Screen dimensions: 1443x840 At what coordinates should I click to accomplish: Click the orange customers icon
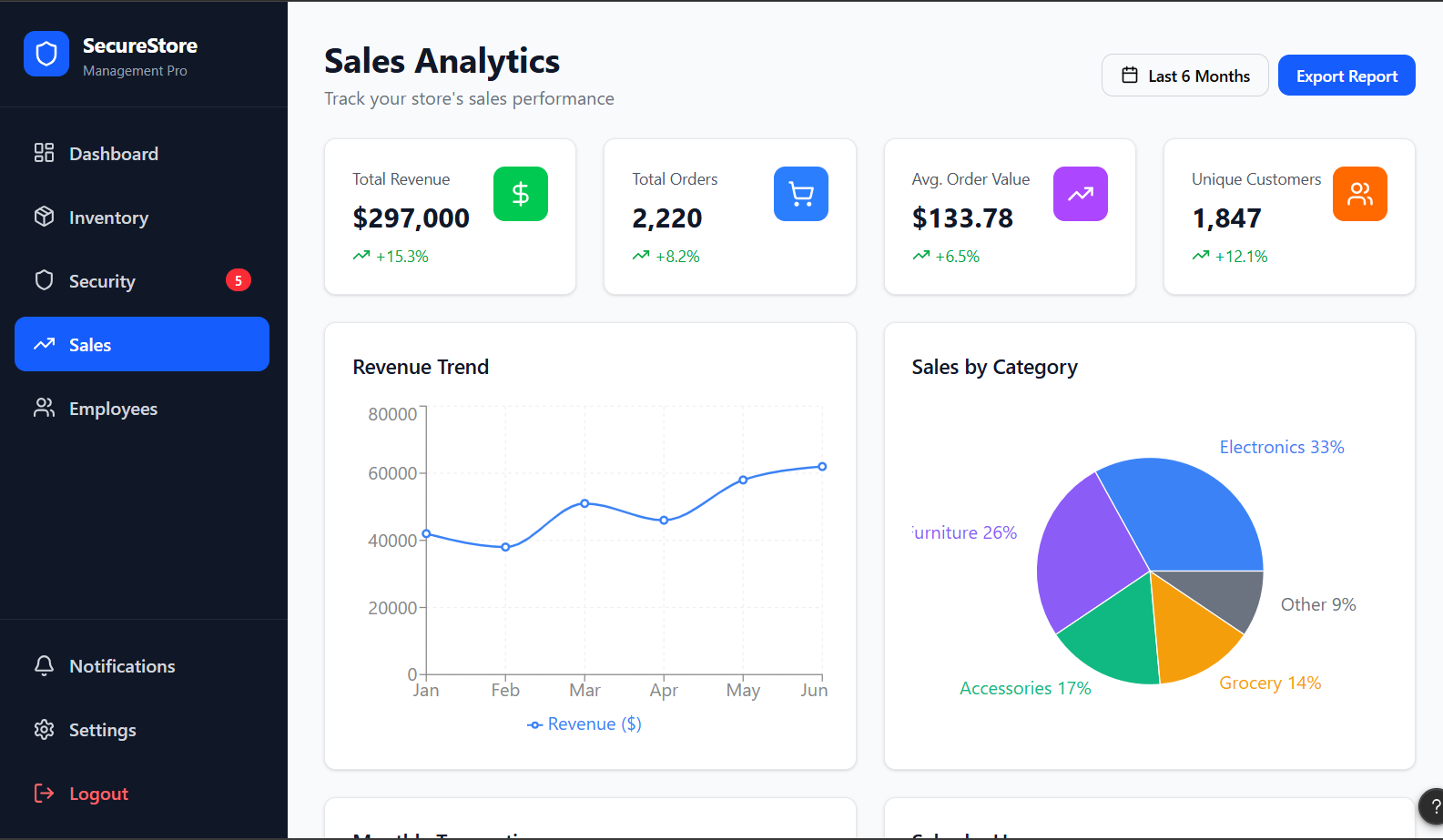(x=1360, y=194)
